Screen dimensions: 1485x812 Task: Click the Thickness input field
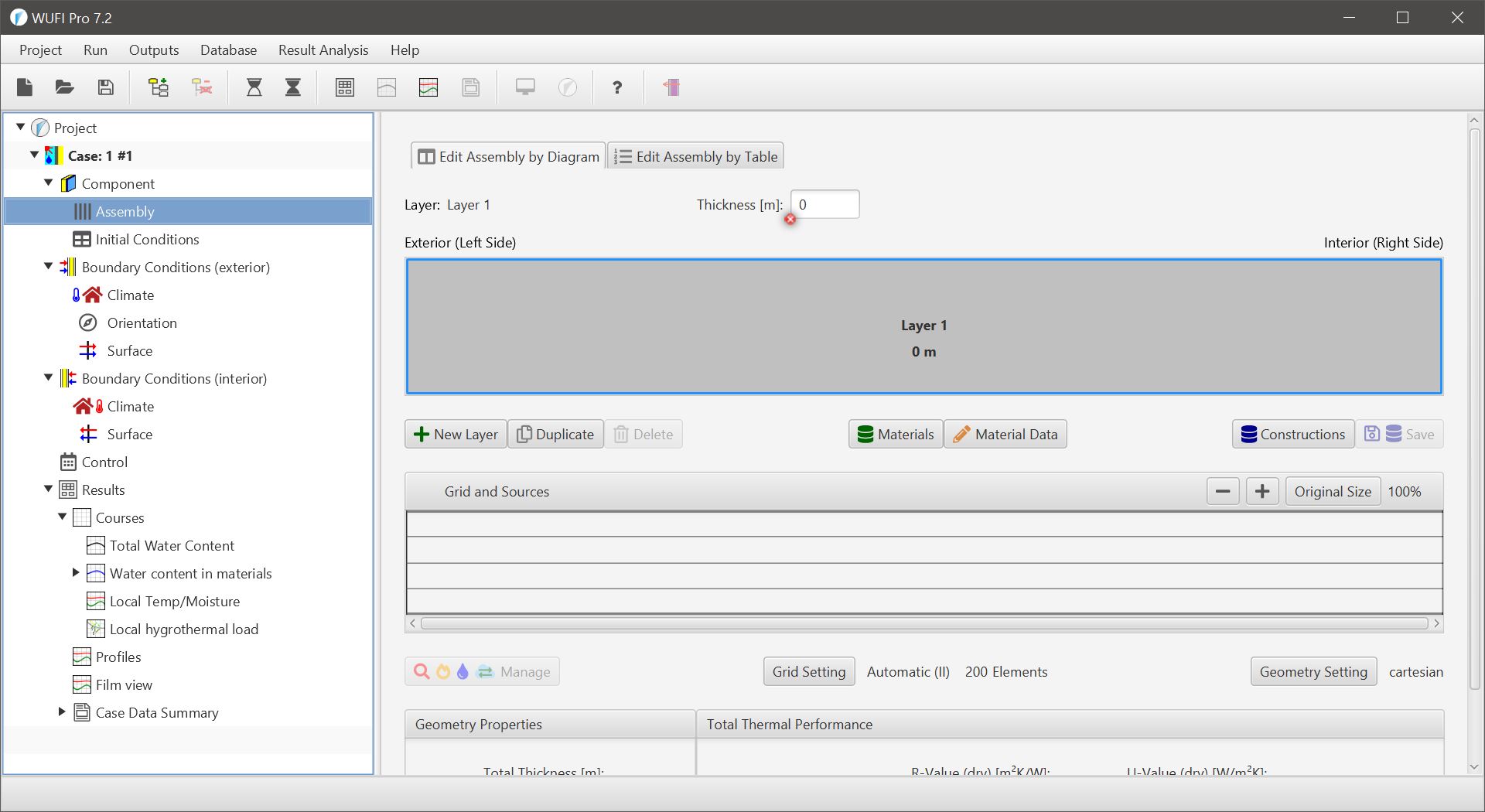tap(825, 205)
